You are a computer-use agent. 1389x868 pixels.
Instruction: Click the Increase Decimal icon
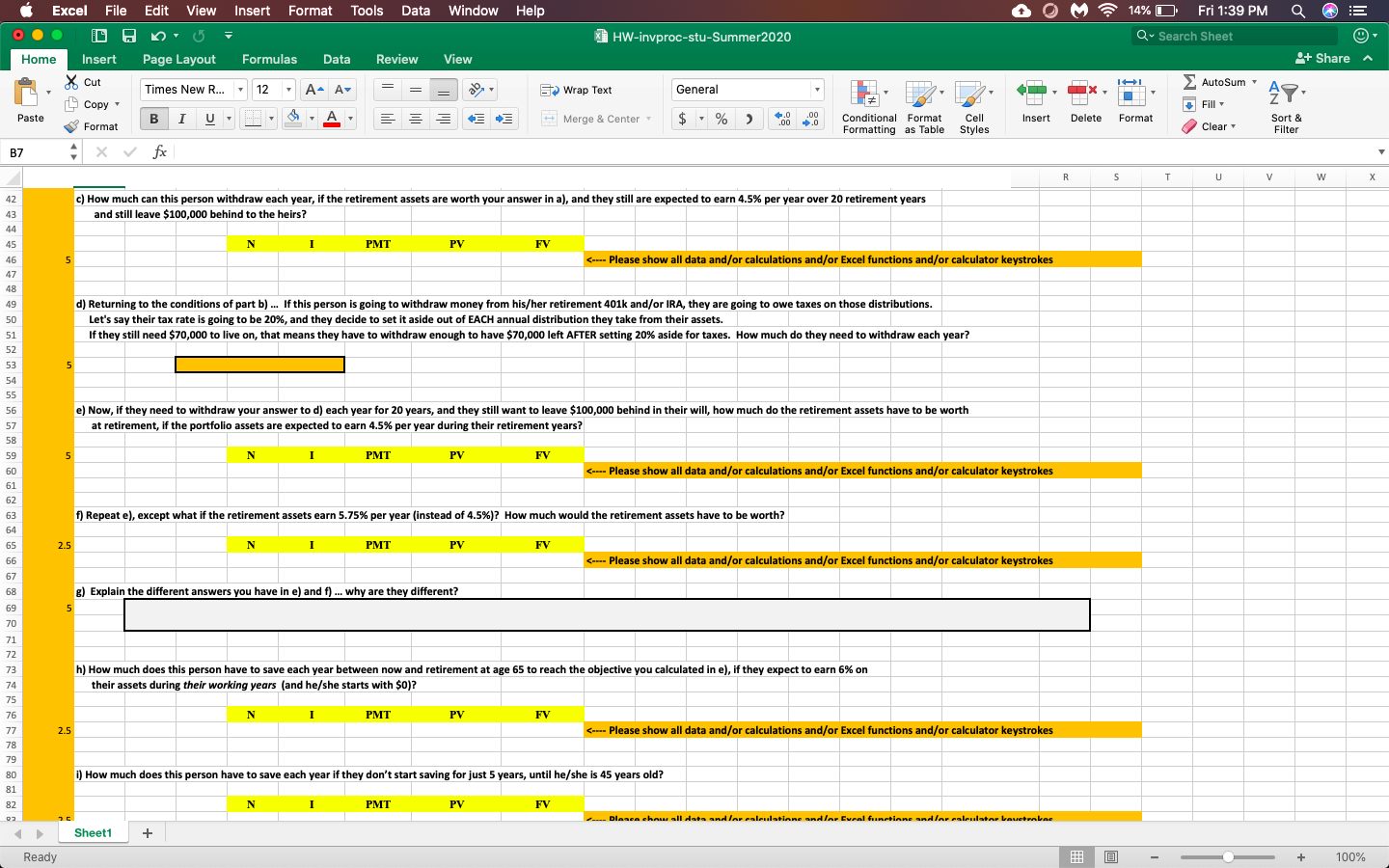(780, 120)
